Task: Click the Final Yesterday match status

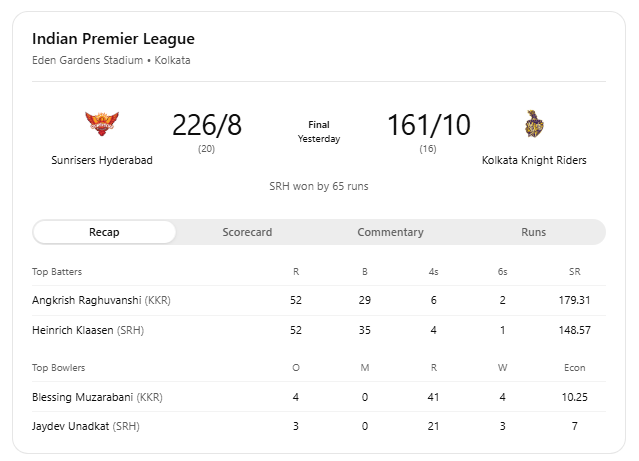Action: click(x=319, y=132)
